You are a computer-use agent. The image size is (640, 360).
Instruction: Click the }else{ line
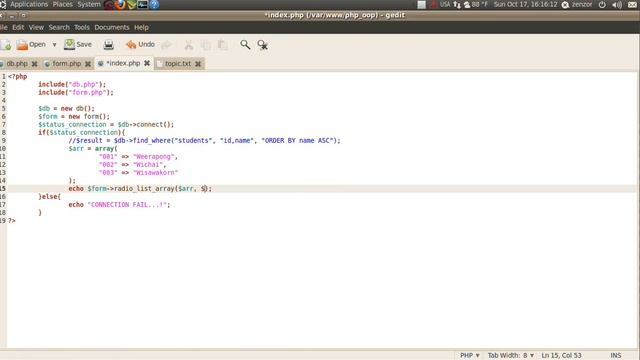pyautogui.click(x=49, y=197)
